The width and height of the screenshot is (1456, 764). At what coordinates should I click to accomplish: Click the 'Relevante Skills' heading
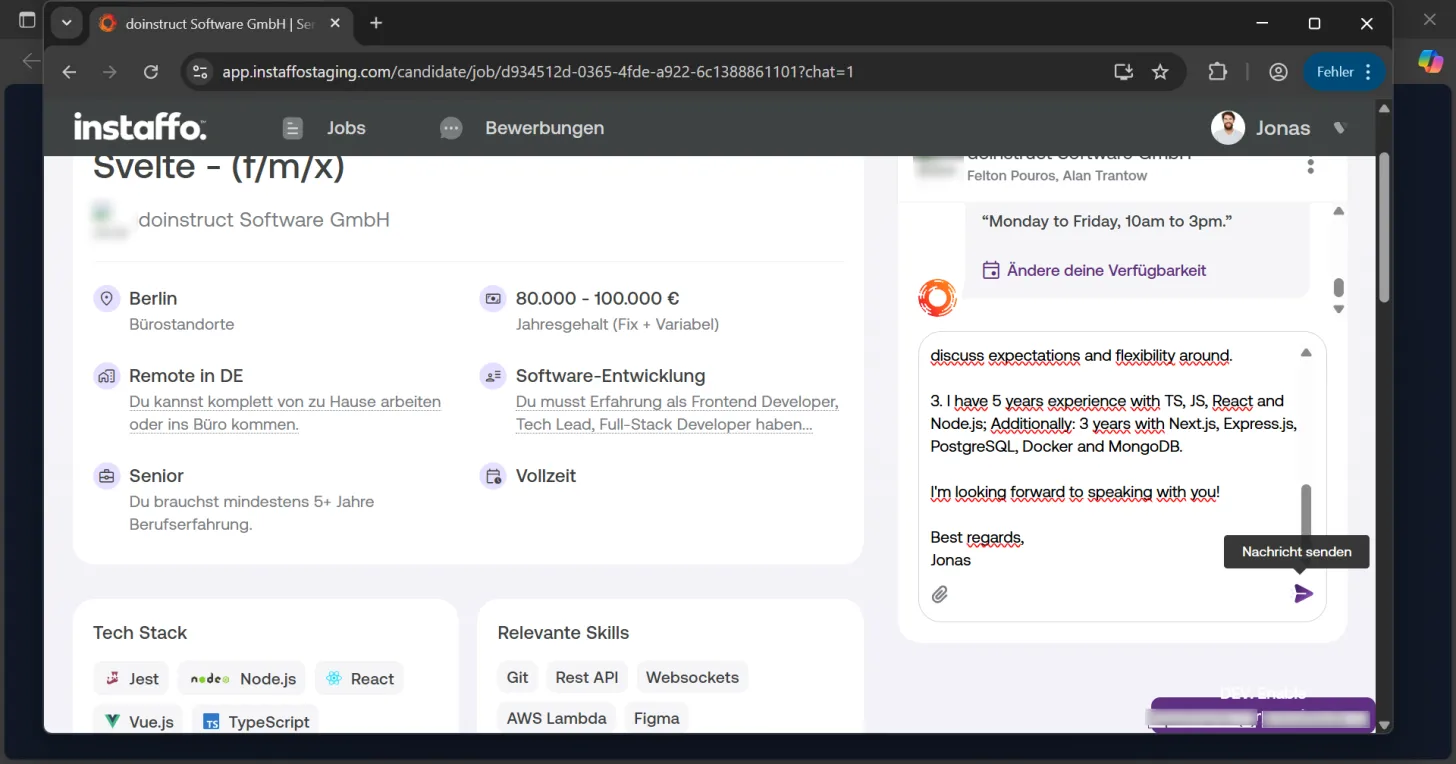tap(564, 633)
